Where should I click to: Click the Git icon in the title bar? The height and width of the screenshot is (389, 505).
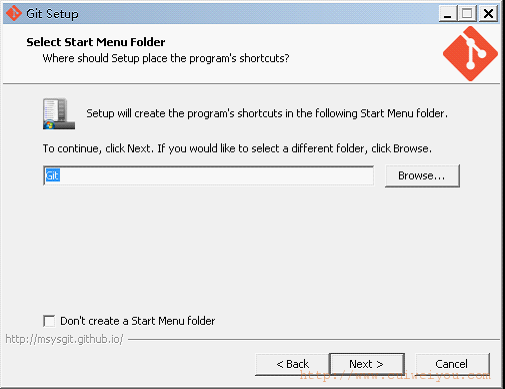14,14
